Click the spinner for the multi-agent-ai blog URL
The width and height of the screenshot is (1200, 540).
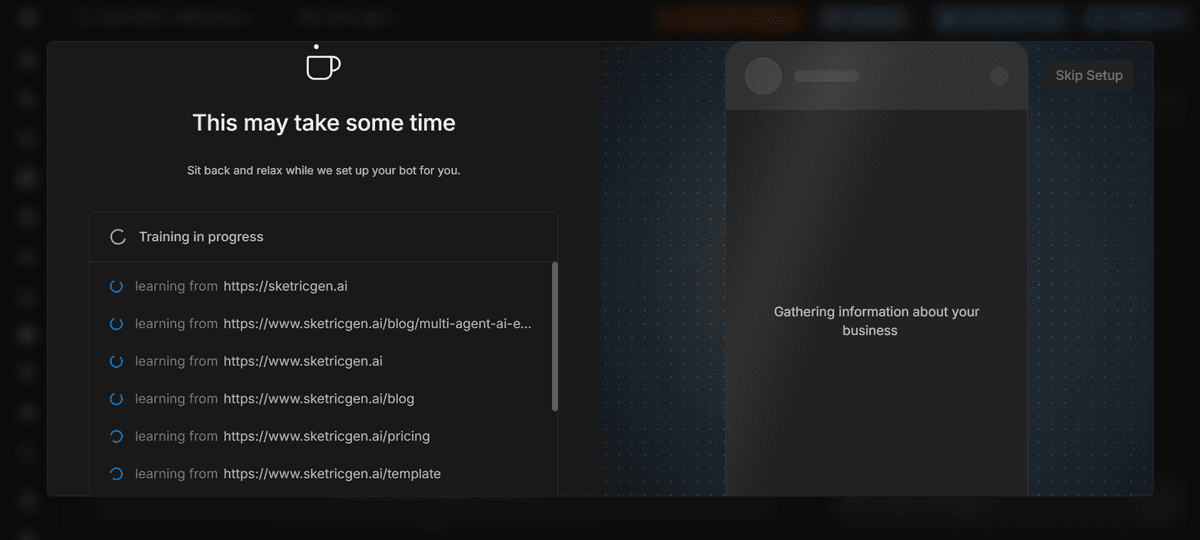click(x=116, y=324)
